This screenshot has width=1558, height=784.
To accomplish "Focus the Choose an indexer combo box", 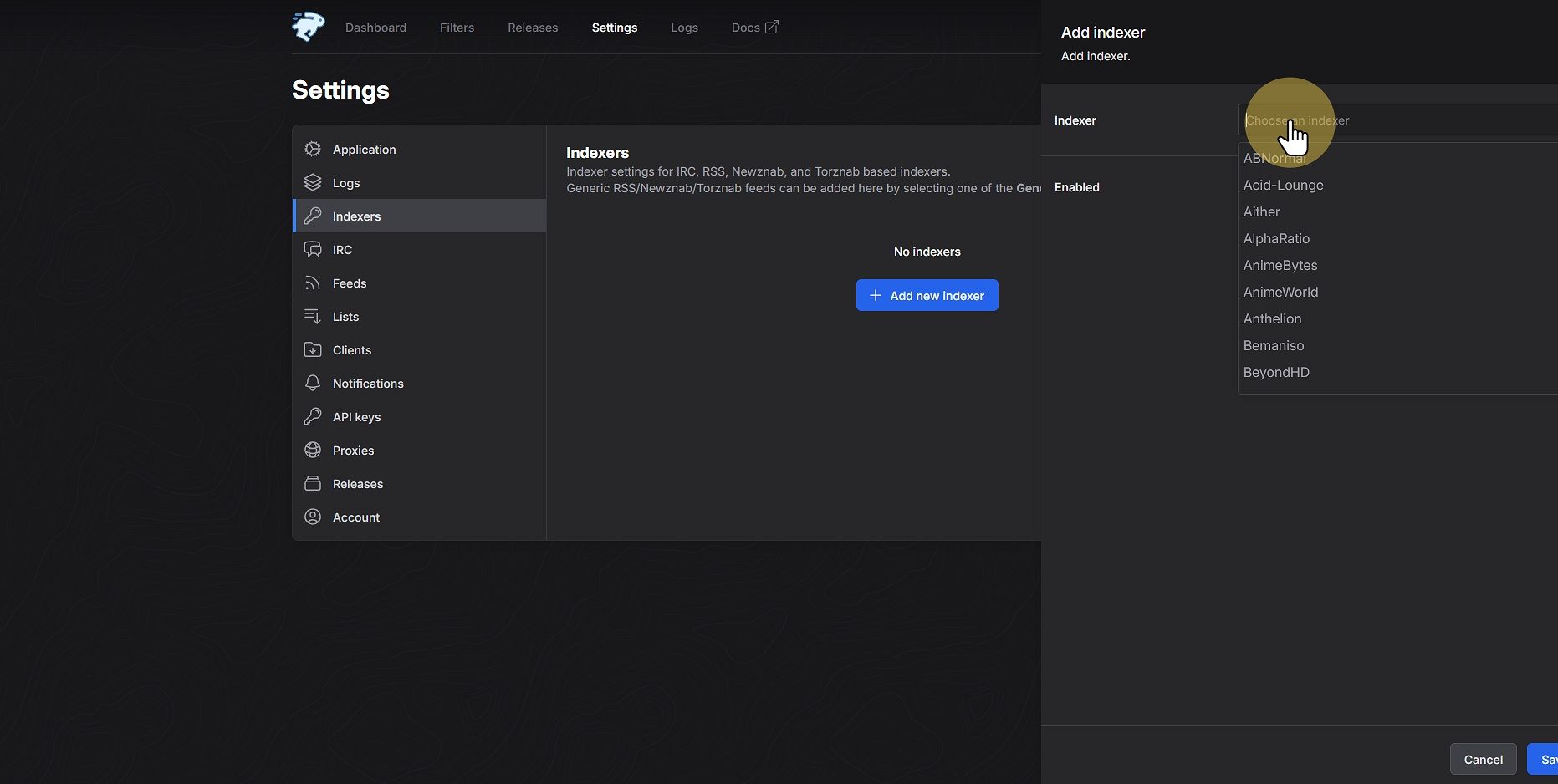I will pyautogui.click(x=1397, y=120).
